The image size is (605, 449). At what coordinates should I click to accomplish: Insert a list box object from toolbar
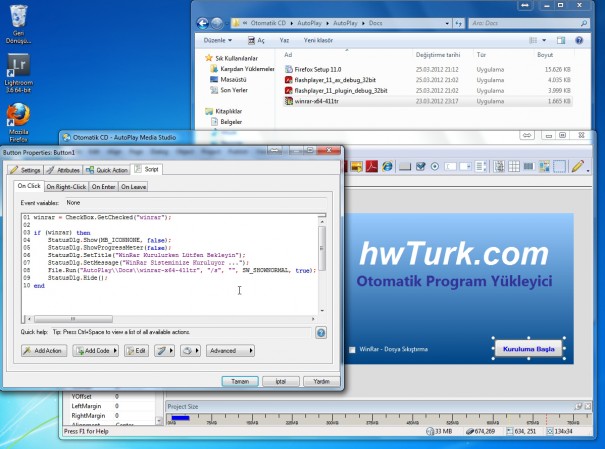481,167
